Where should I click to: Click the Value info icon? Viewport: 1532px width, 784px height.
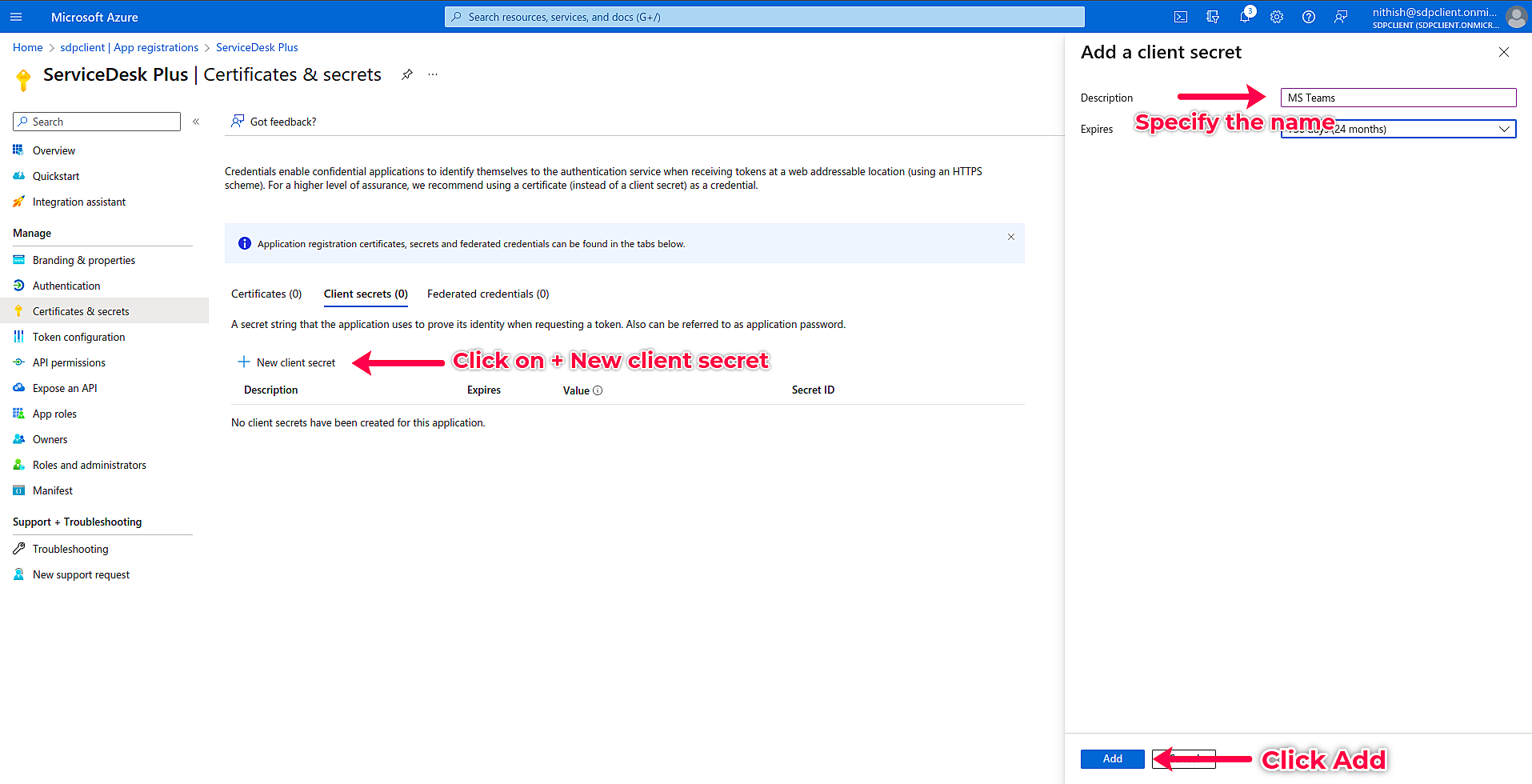598,390
